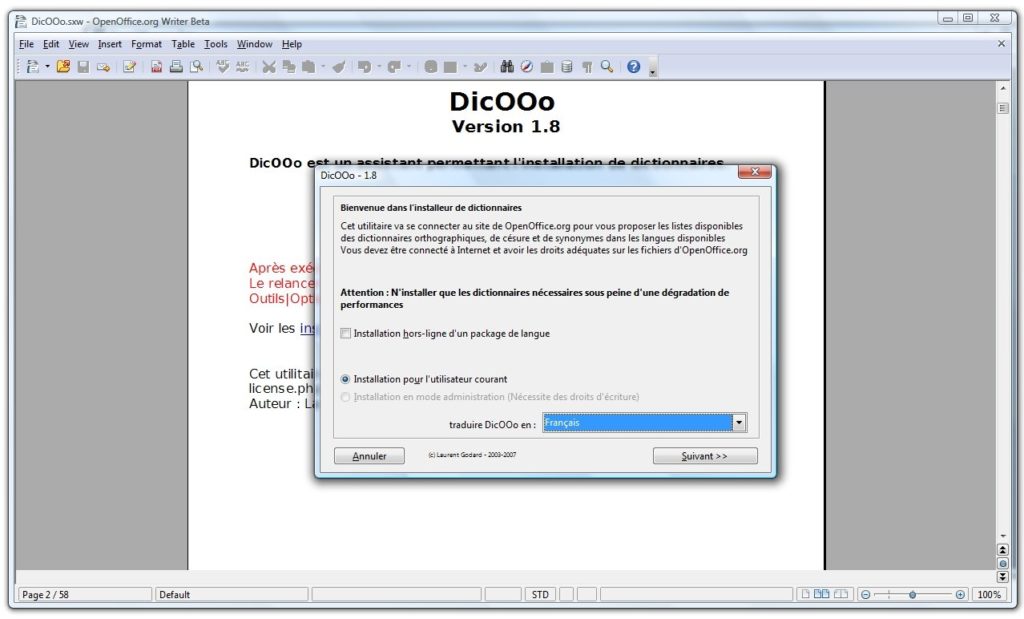
Task: Expand the Table insert dropdown arrow
Action: point(464,67)
